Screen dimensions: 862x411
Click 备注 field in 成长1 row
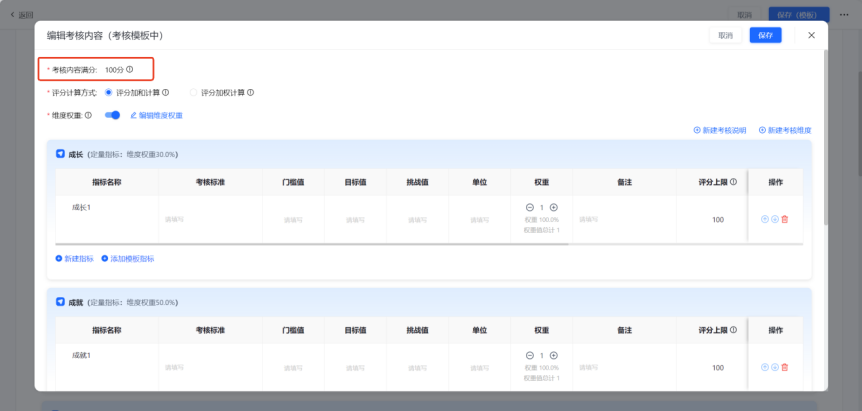point(624,219)
